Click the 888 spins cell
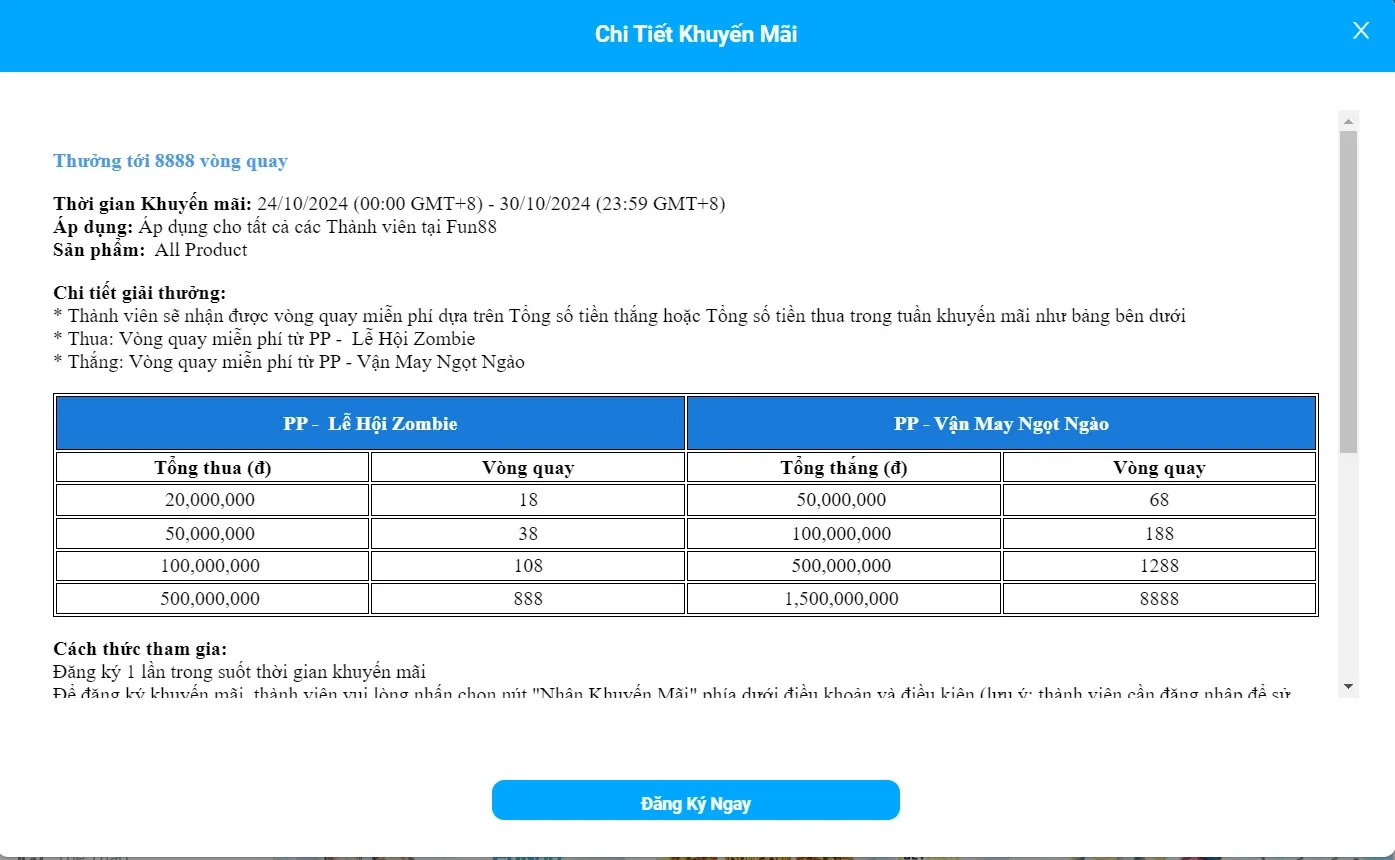Image resolution: width=1395 pixels, height=860 pixels. (x=527, y=599)
